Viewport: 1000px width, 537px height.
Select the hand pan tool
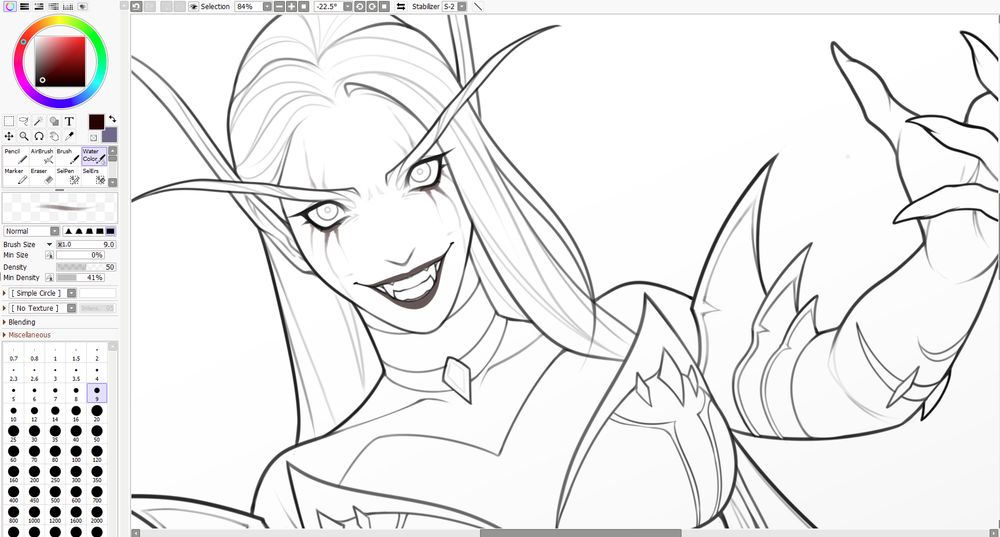click(x=54, y=136)
